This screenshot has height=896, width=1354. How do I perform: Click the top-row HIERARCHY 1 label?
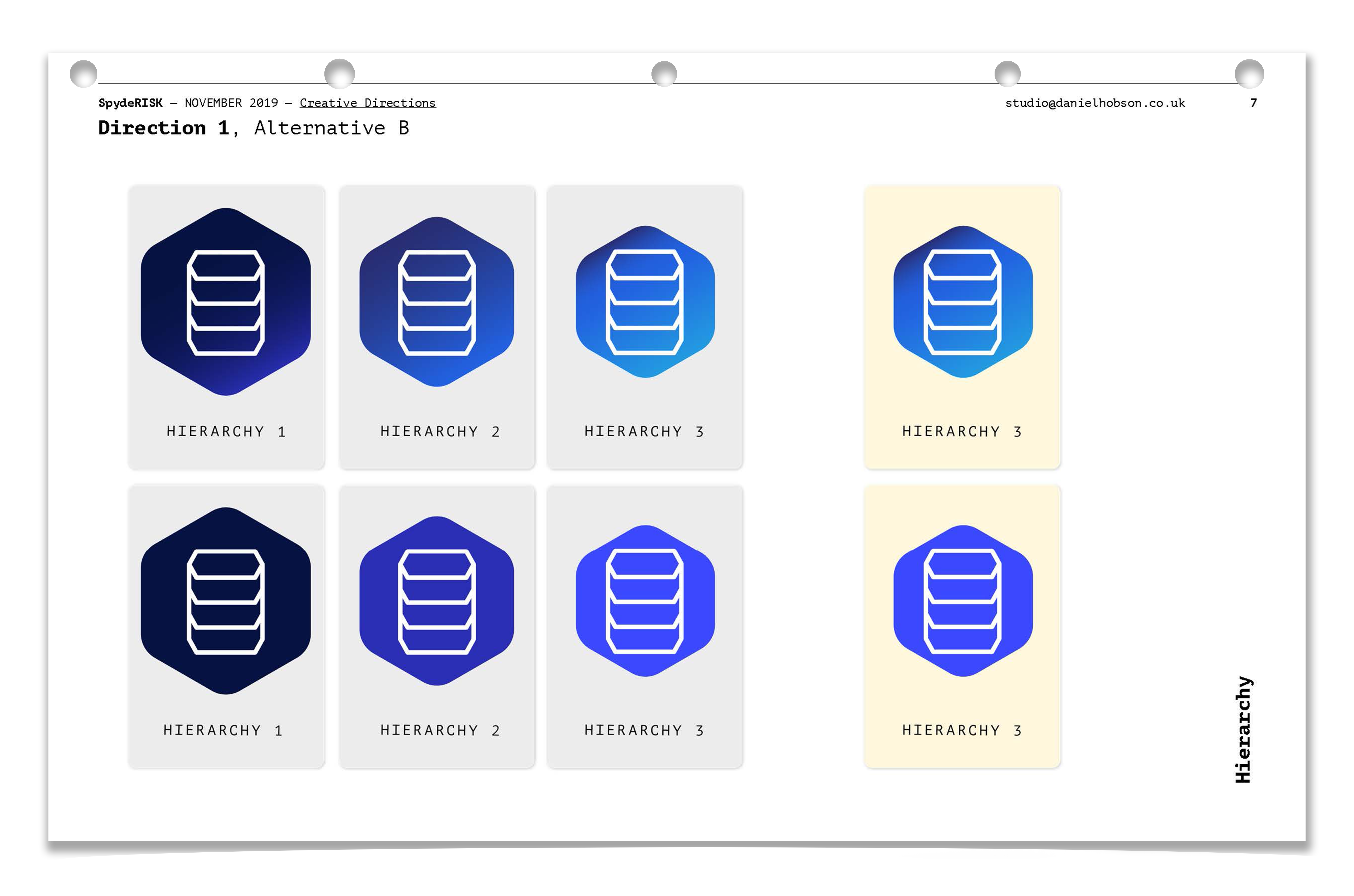click(226, 431)
